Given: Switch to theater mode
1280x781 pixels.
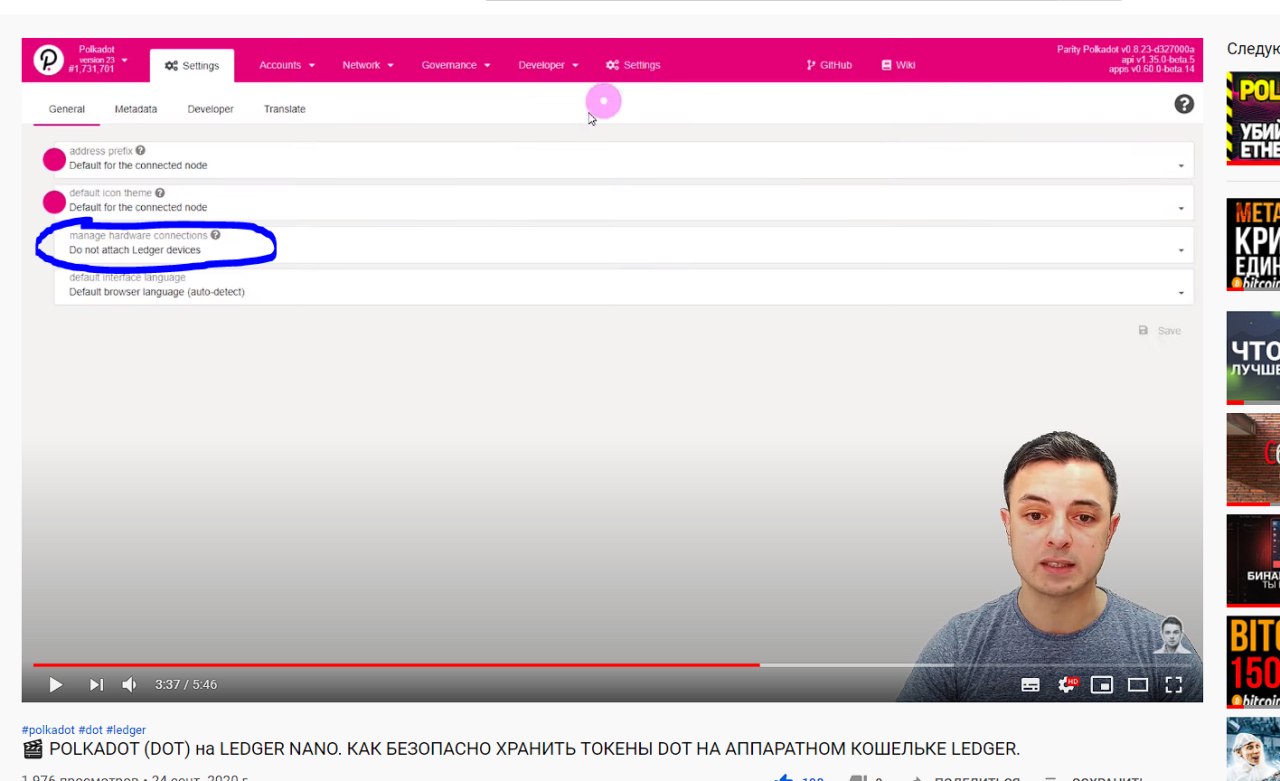Looking at the screenshot, I should pos(1138,685).
